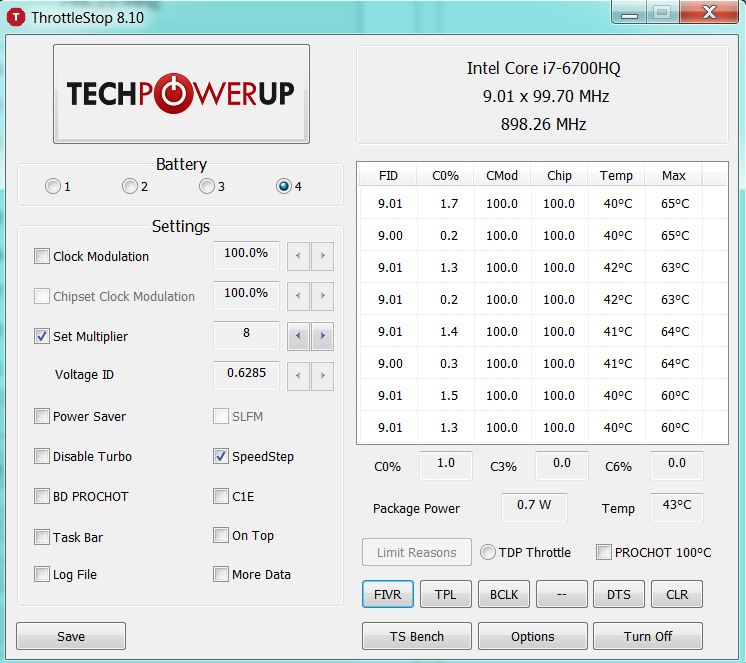This screenshot has width=746, height=663.
Task: Raise the Set Multiplier value arrow
Action: [x=323, y=336]
